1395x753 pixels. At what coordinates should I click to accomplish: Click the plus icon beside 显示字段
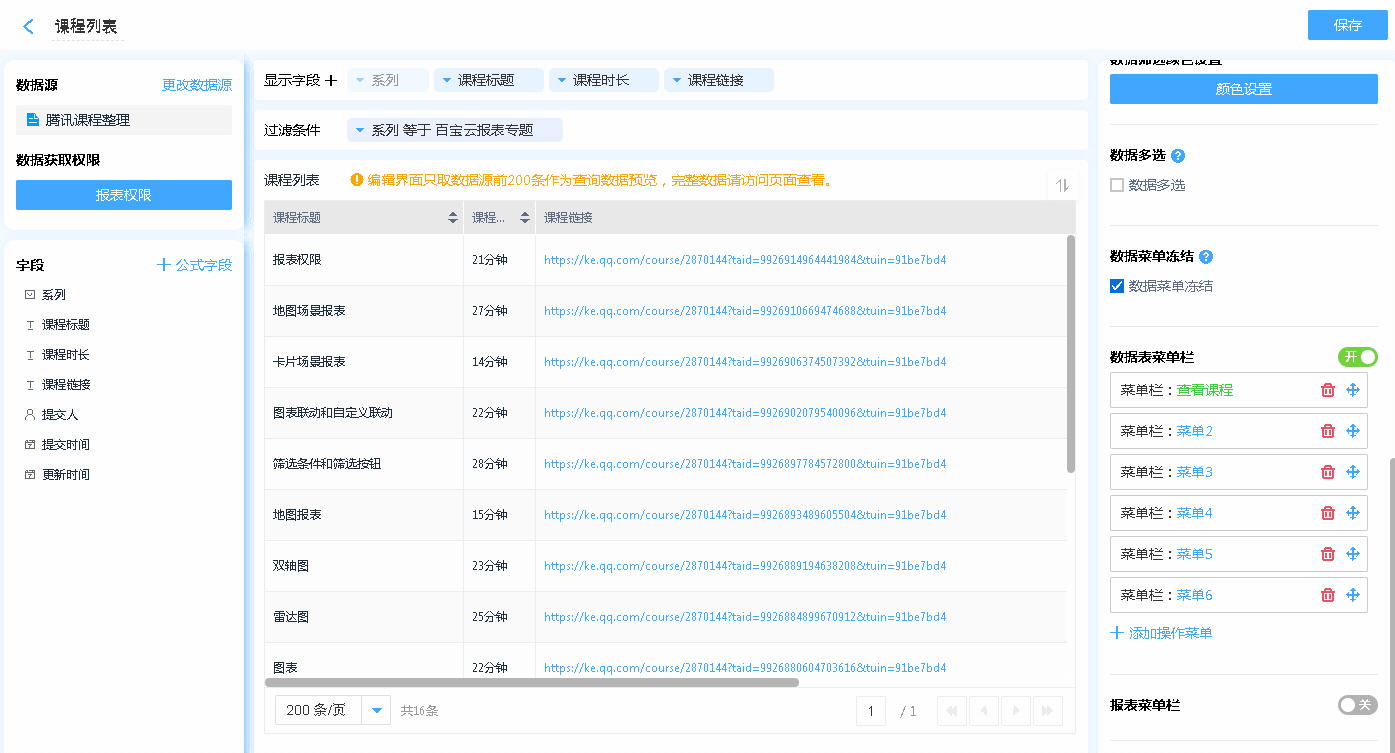(x=331, y=80)
